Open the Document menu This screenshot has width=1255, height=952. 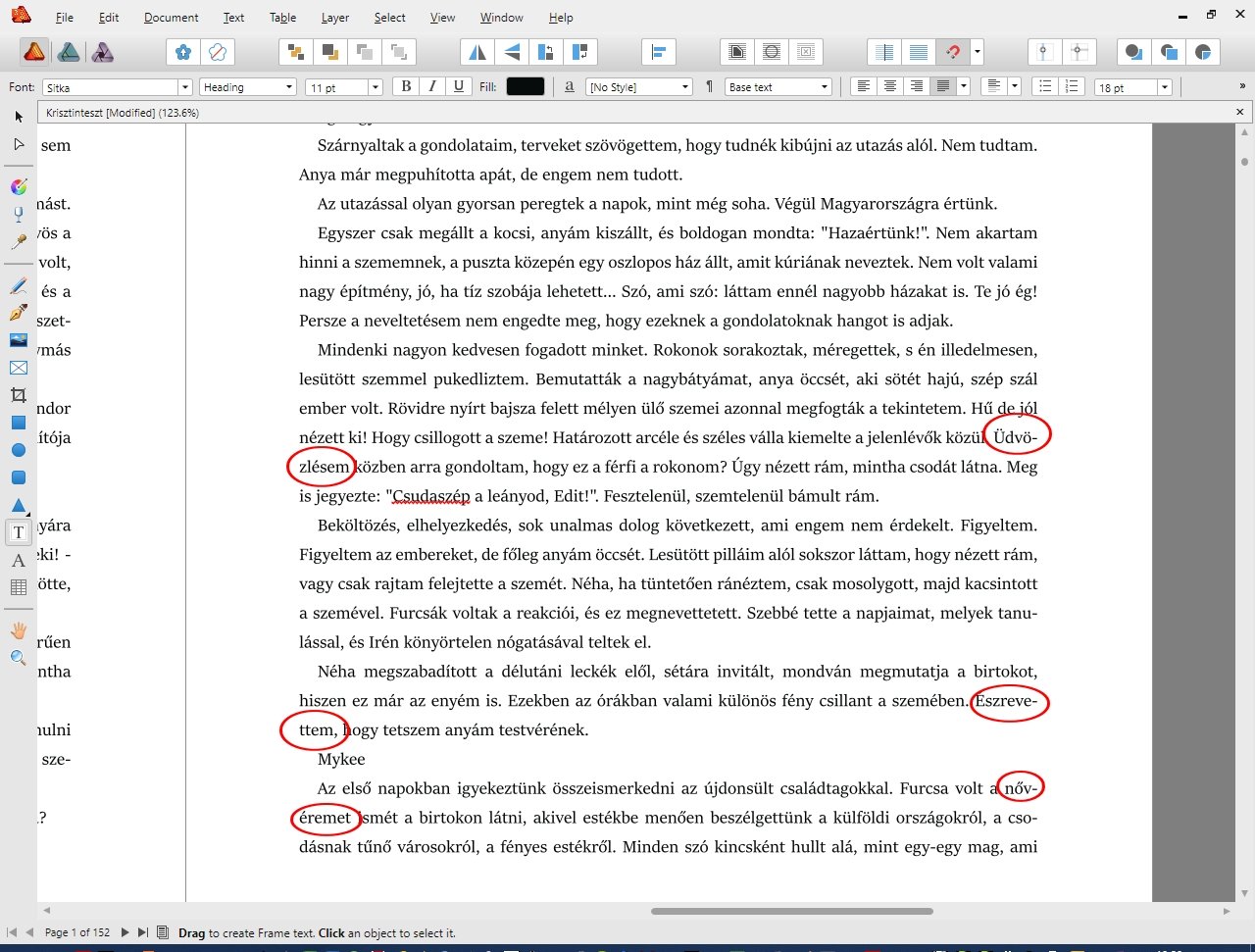point(171,18)
